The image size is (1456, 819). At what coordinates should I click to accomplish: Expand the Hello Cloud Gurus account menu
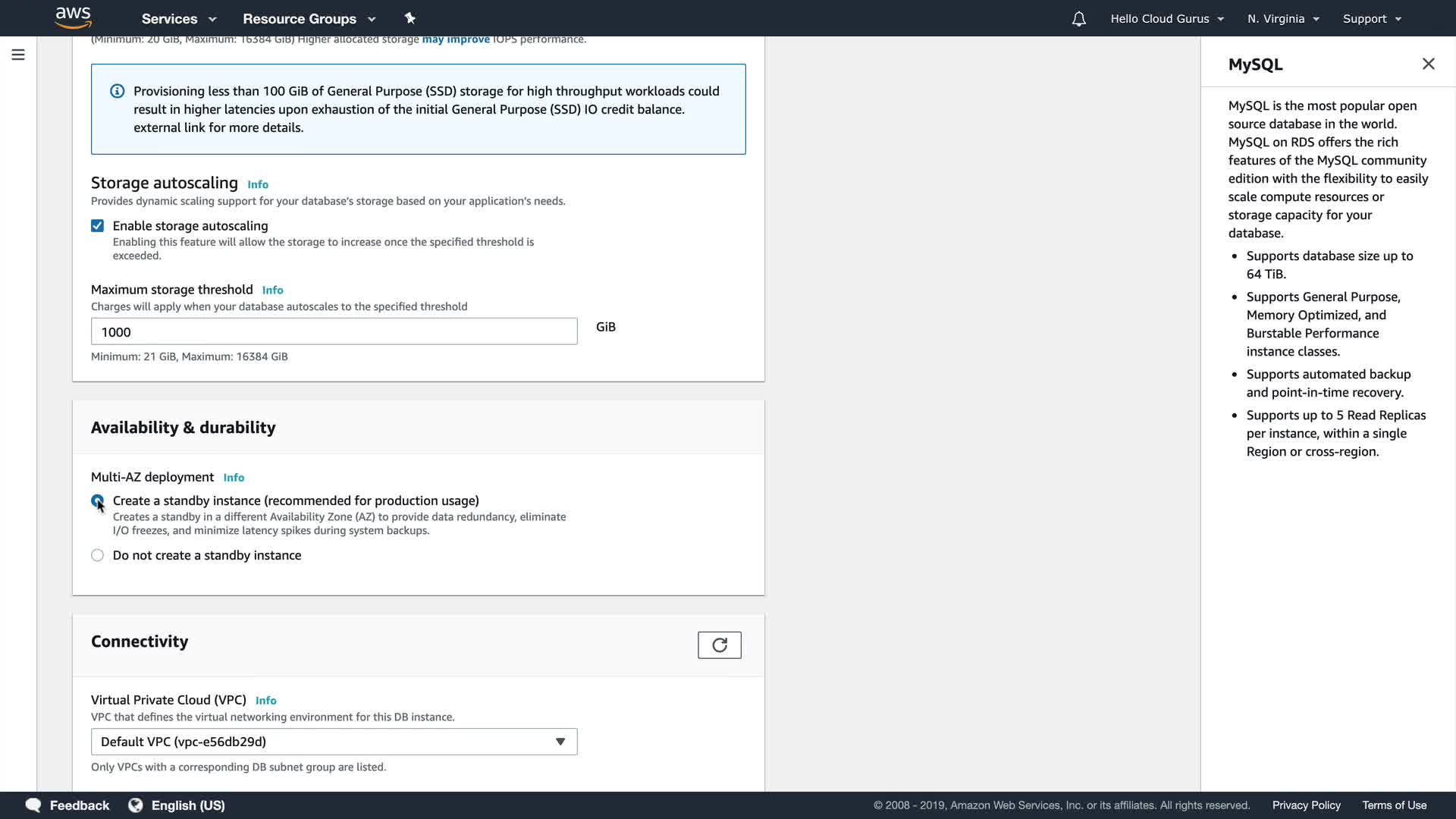[x=1166, y=19]
